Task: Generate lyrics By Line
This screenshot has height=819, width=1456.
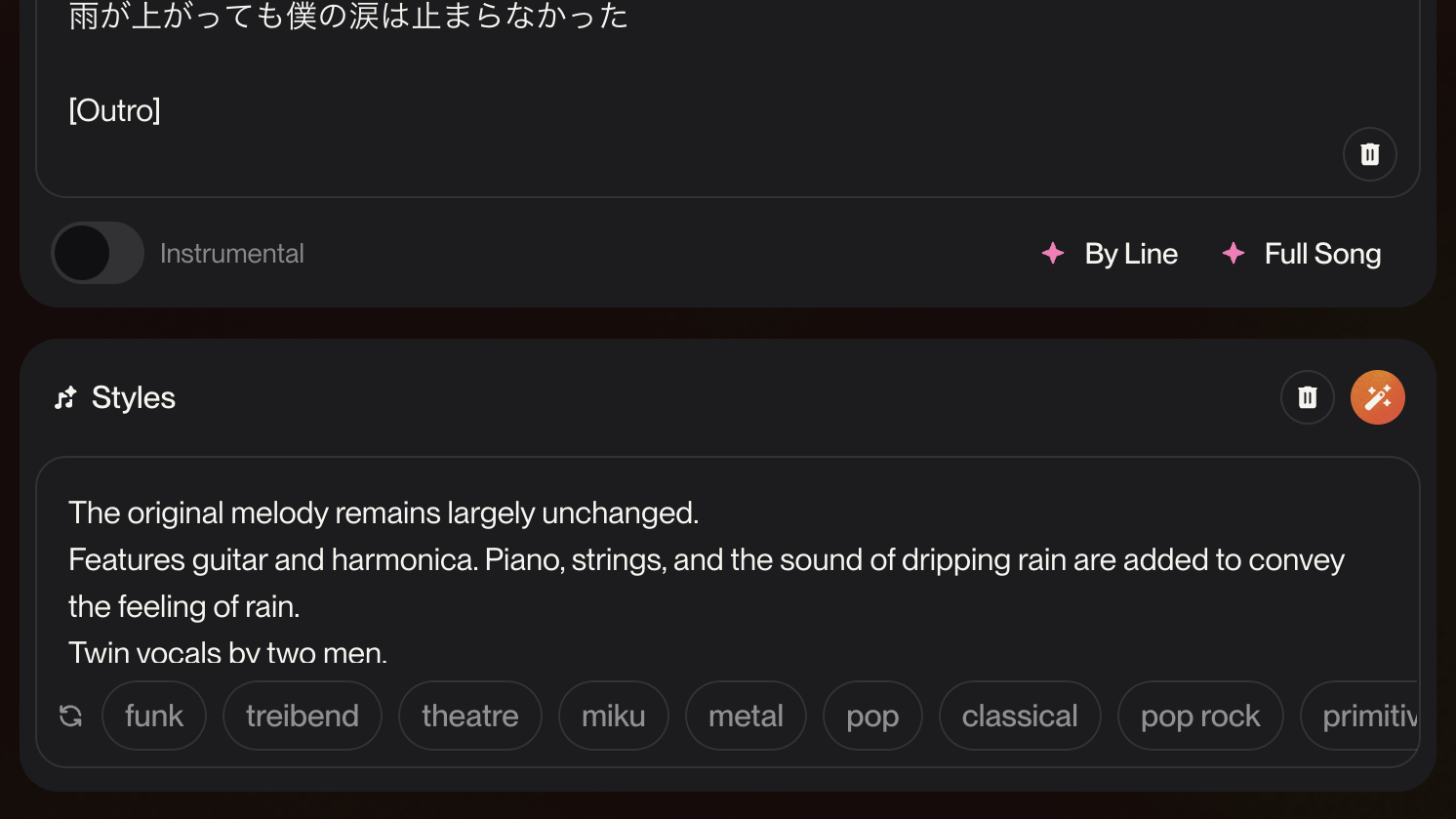Action: [x=1130, y=254]
